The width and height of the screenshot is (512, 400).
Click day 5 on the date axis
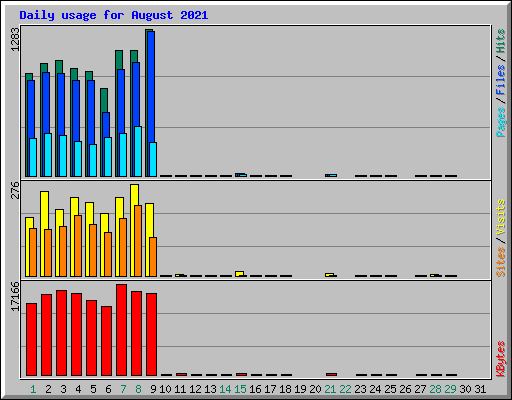click(93, 389)
